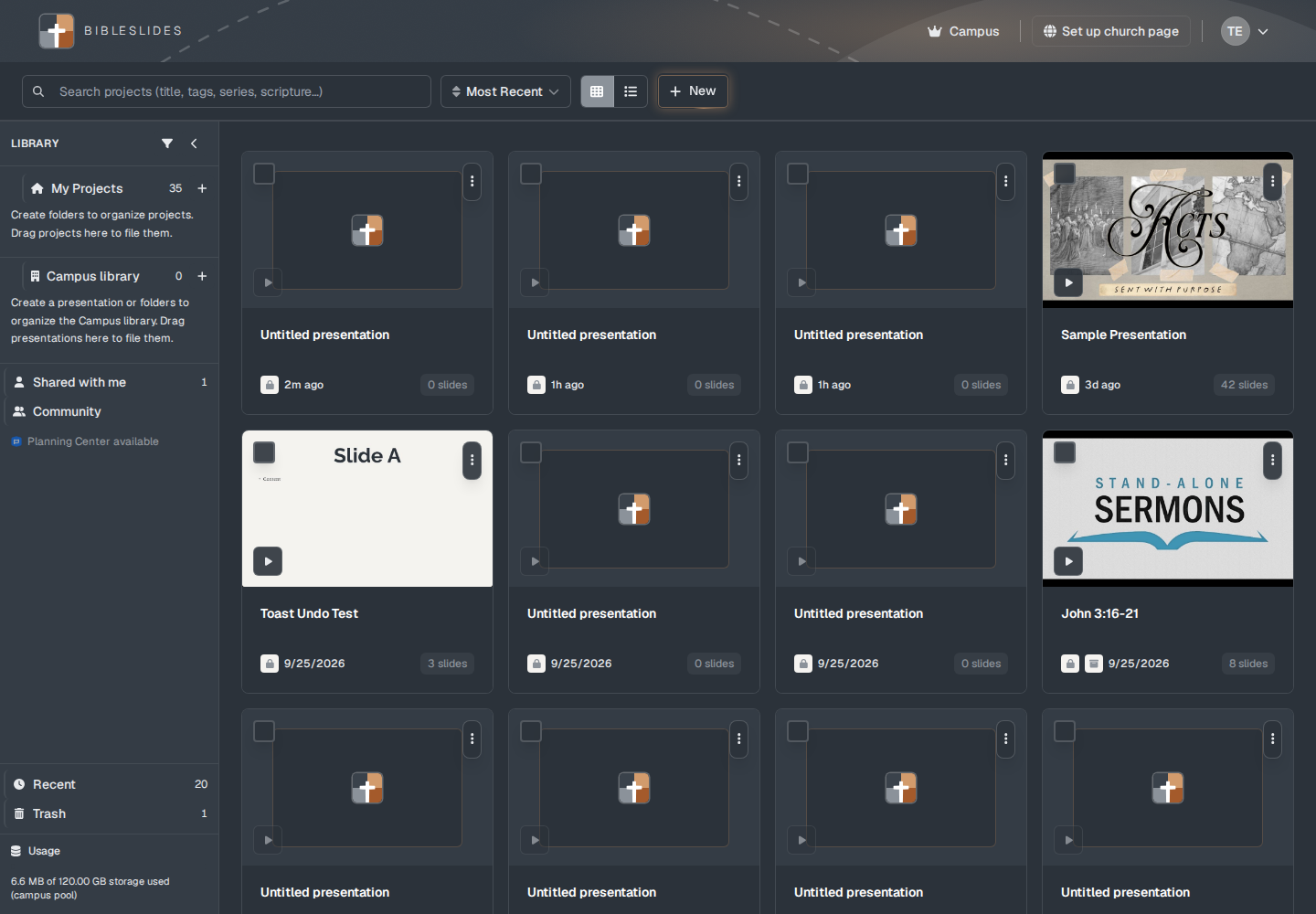Click the play icon on the '2m ago' card
Screen dimensions: 1316x914
268,282
